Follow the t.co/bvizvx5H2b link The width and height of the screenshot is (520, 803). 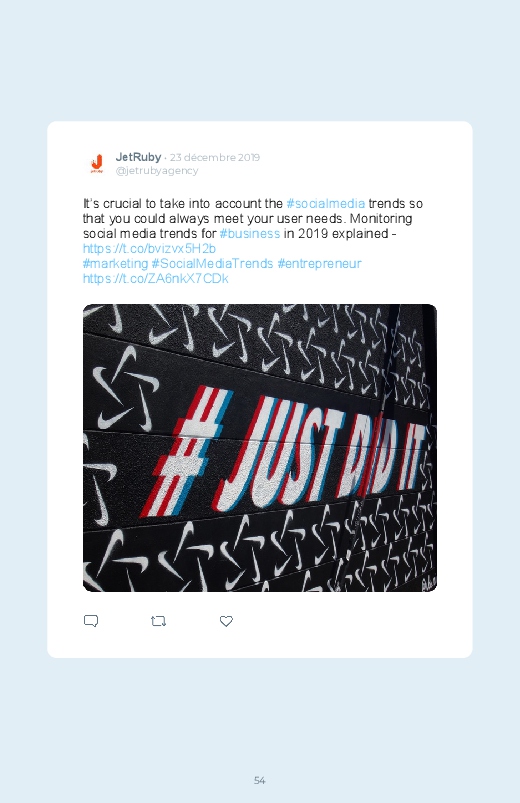tap(150, 248)
